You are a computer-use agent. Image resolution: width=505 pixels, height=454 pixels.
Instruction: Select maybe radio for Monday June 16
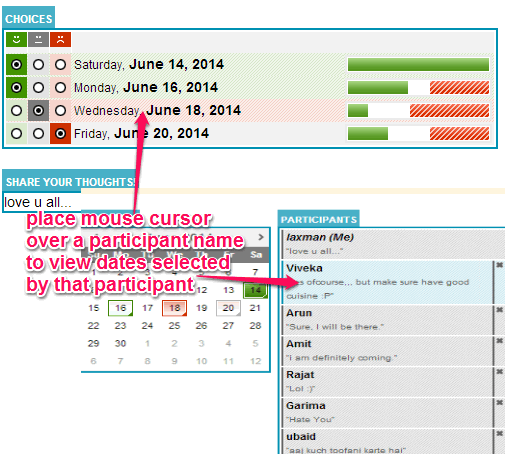pos(38,88)
